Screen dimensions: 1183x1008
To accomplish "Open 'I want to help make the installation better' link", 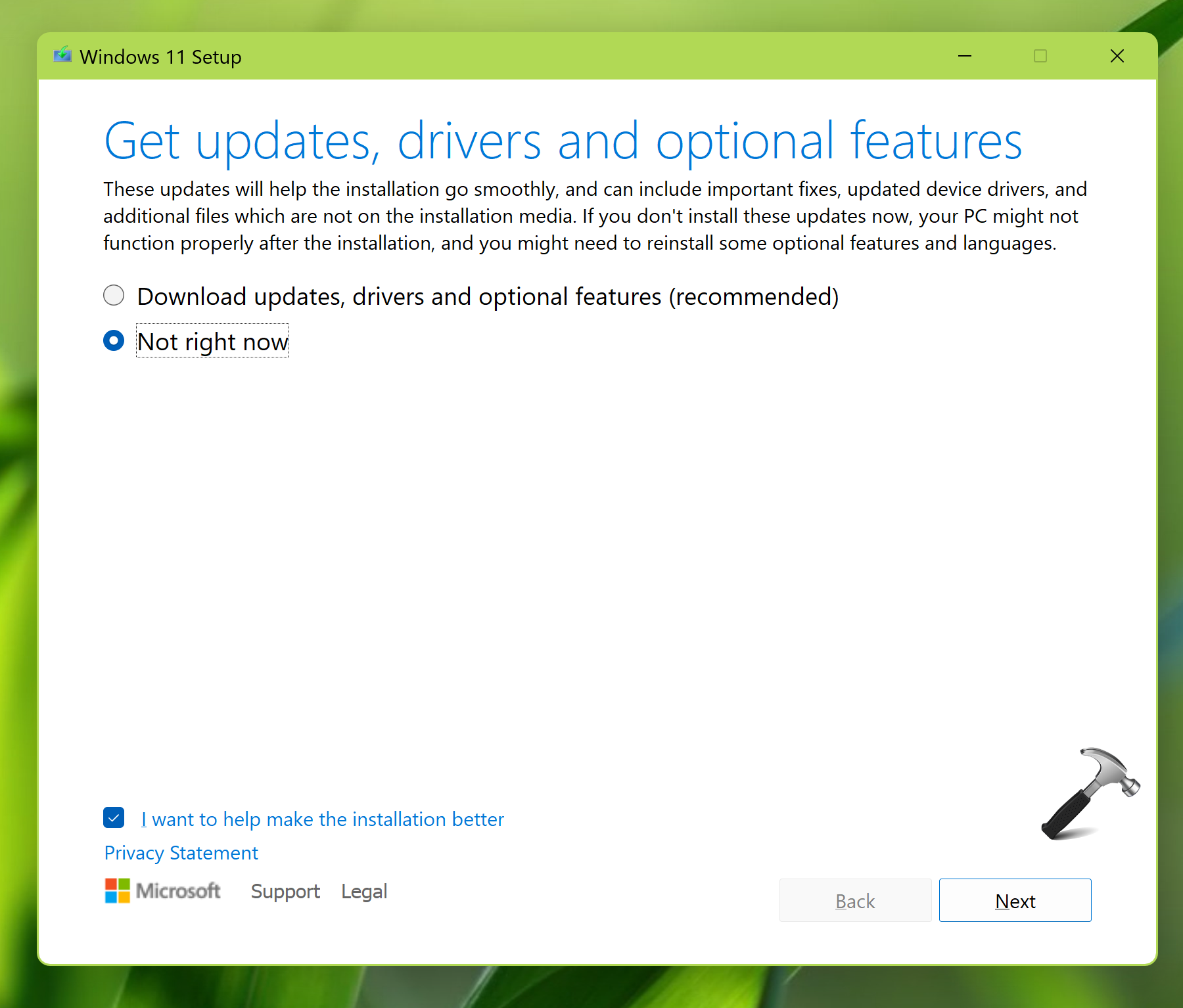I will click(322, 819).
